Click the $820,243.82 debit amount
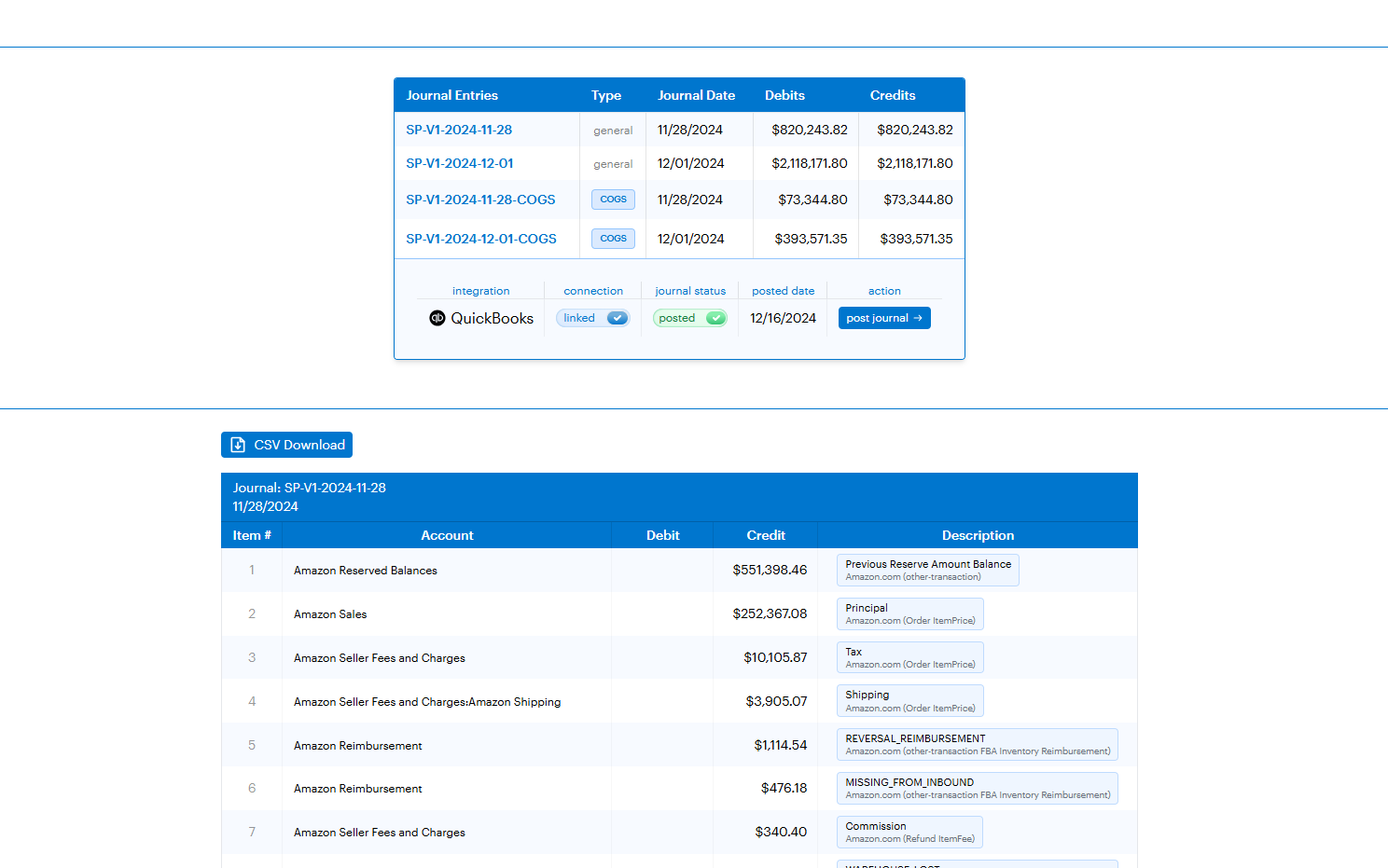This screenshot has width=1388, height=868. pos(810,130)
